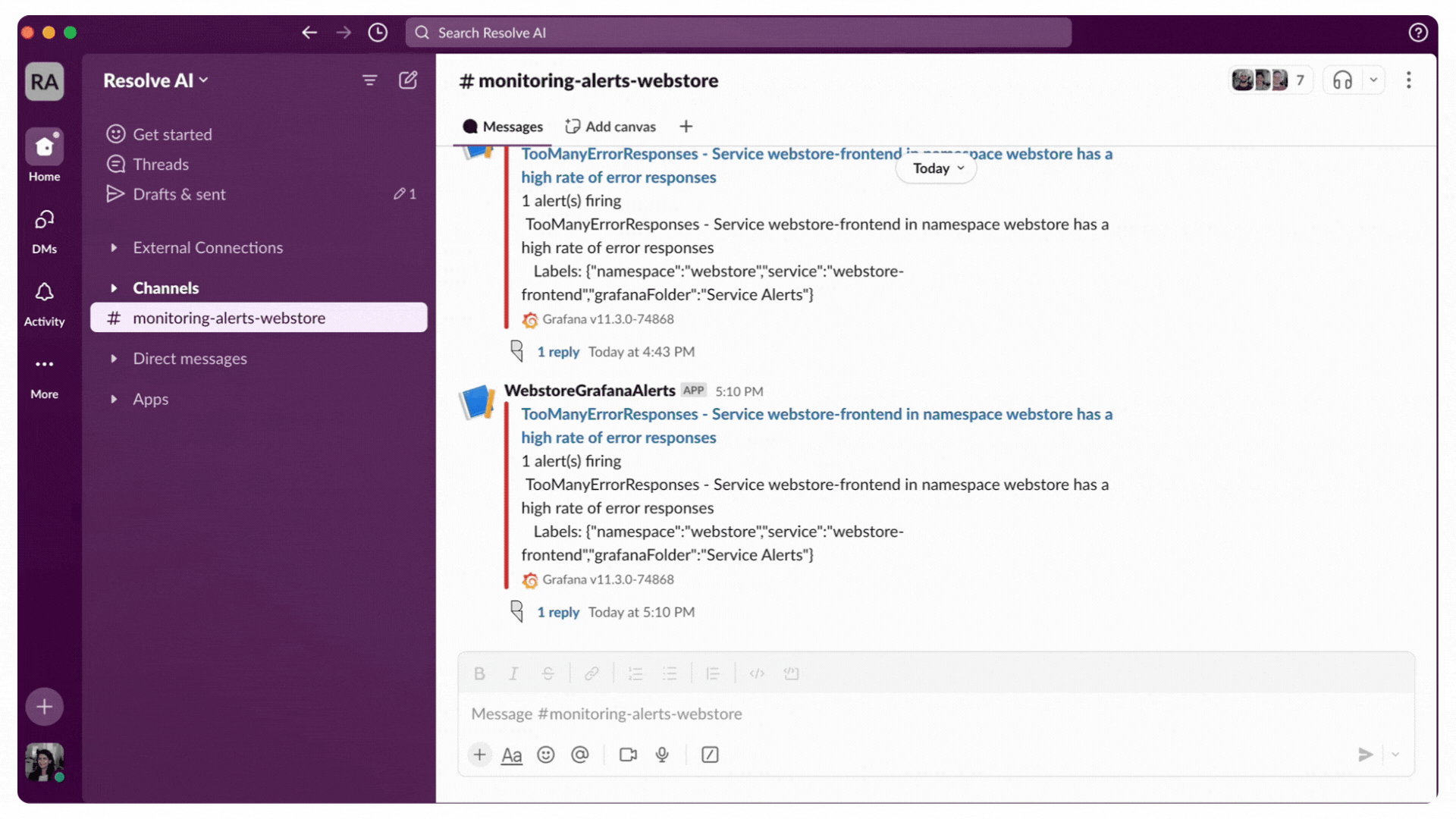Image resolution: width=1456 pixels, height=819 pixels.
Task: Switch to the Messages tab
Action: 503,127
